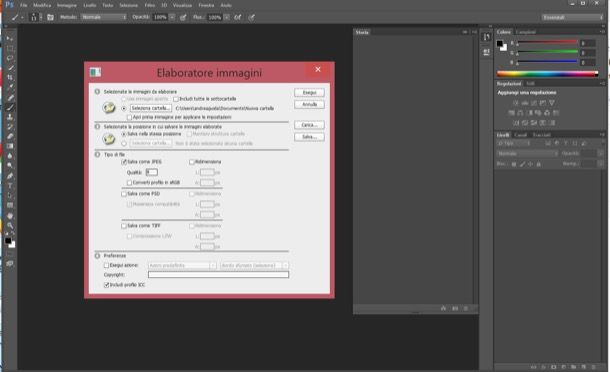
Task: Click the red R color slider
Action: coord(547,43)
